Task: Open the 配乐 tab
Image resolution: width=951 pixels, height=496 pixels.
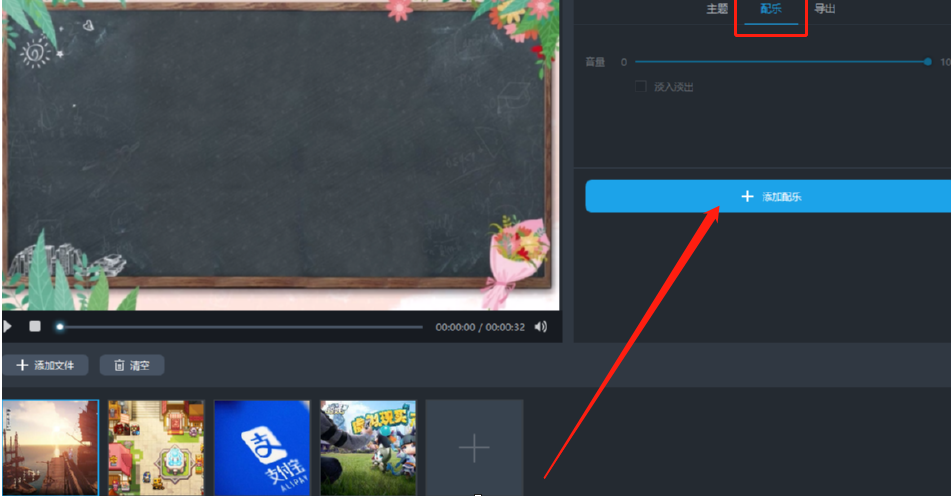Action: pos(771,9)
